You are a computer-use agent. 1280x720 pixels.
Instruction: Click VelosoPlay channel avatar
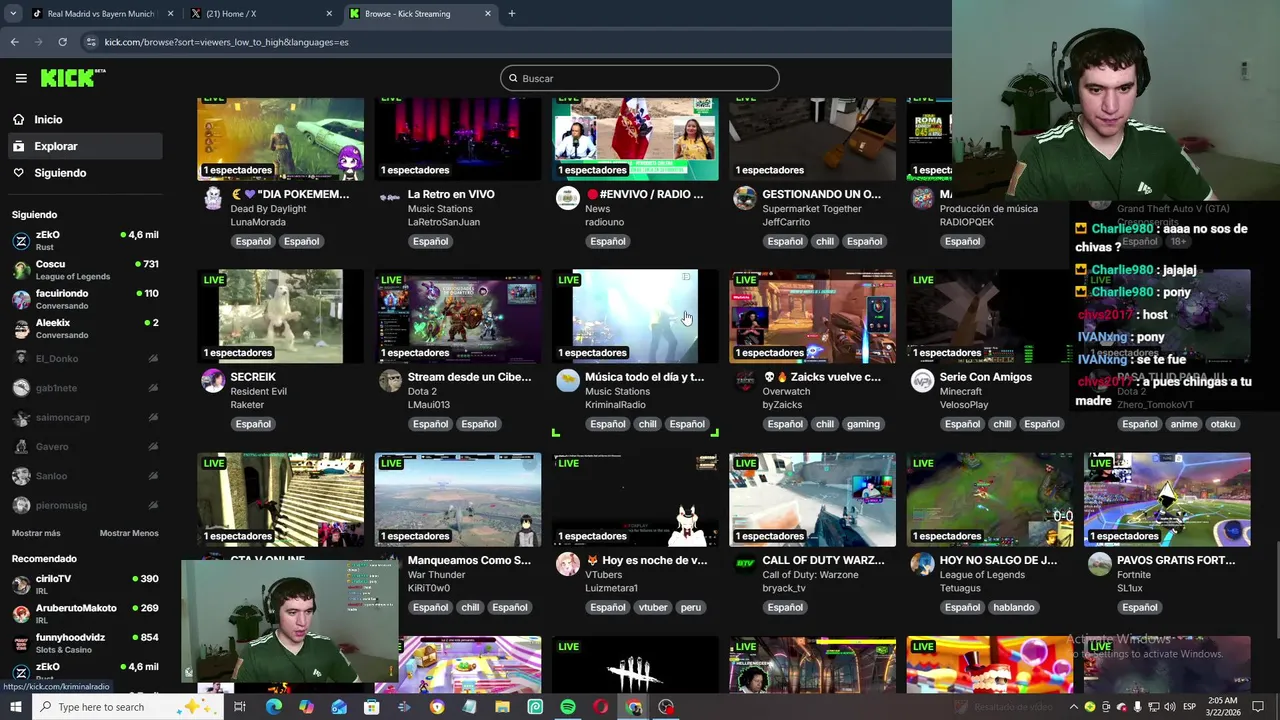[x=922, y=381]
